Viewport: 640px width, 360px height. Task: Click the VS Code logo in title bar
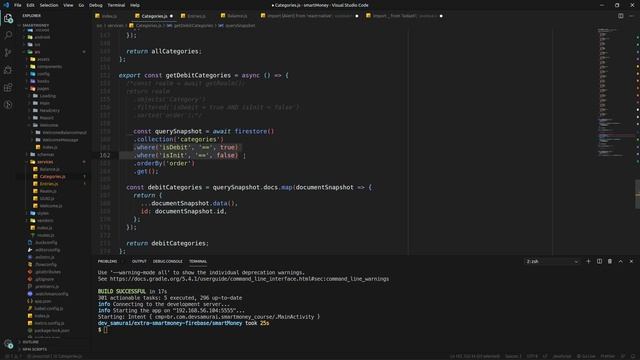(6, 5)
